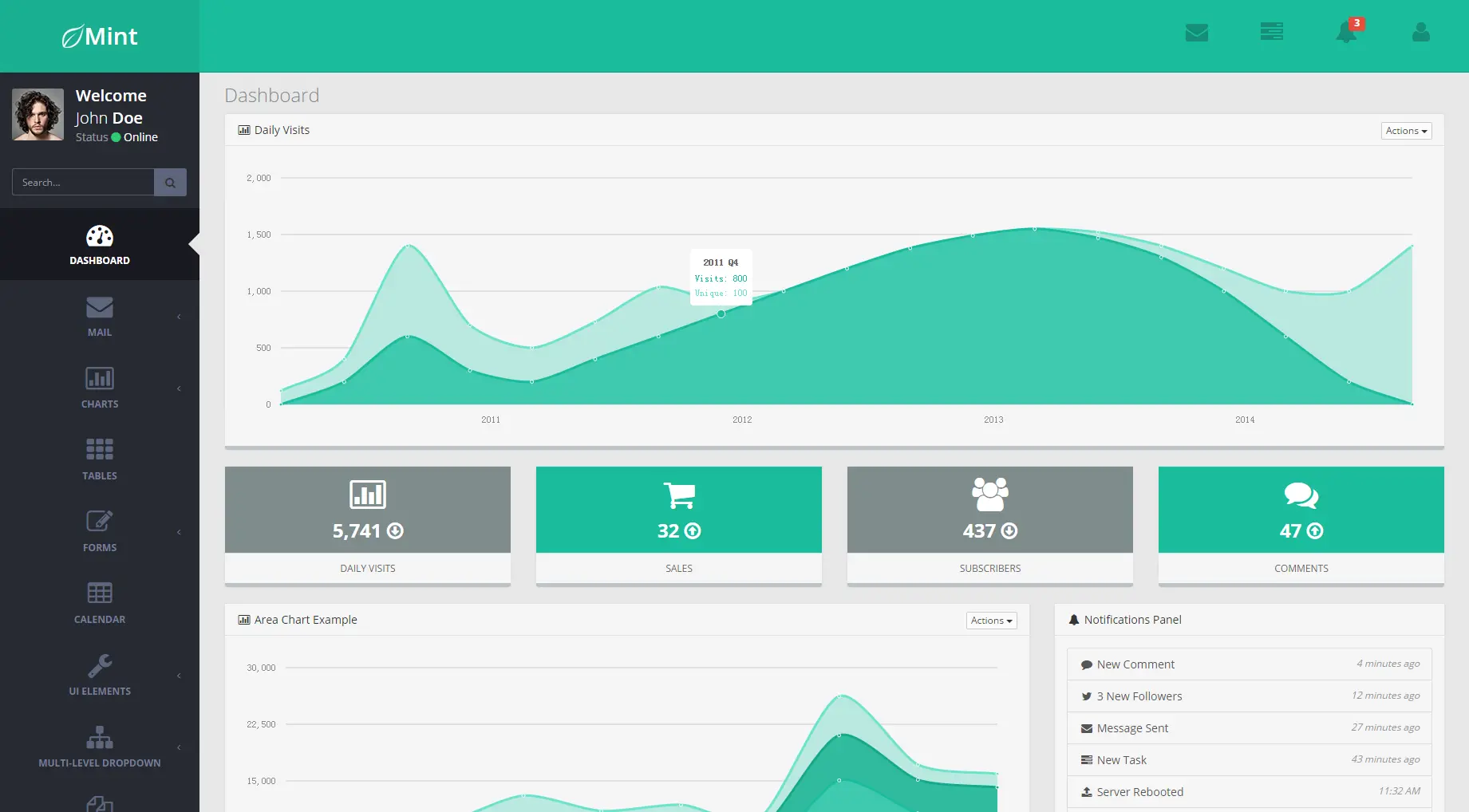Click the Notifications Panel bell icon
1469x812 pixels.
coord(1074,620)
